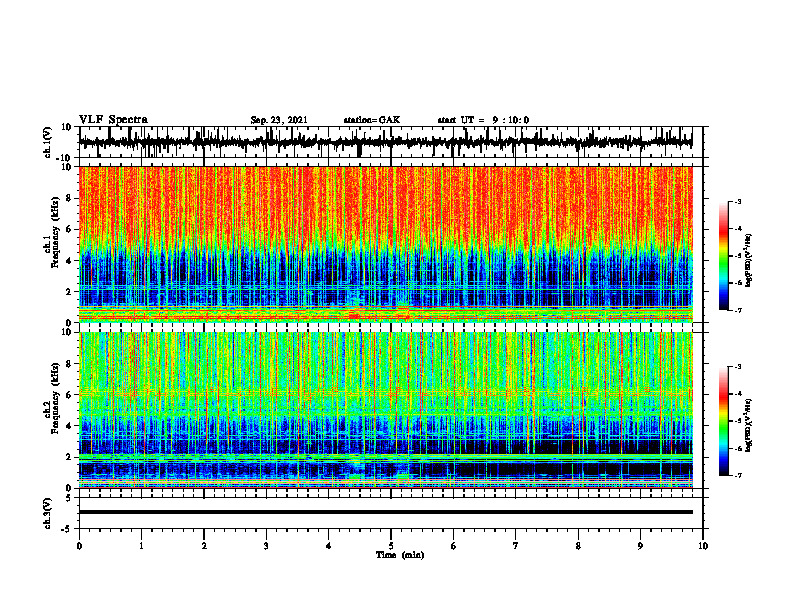Click the 'station=GAK' label
This screenshot has height=612, width=792.
(372, 120)
